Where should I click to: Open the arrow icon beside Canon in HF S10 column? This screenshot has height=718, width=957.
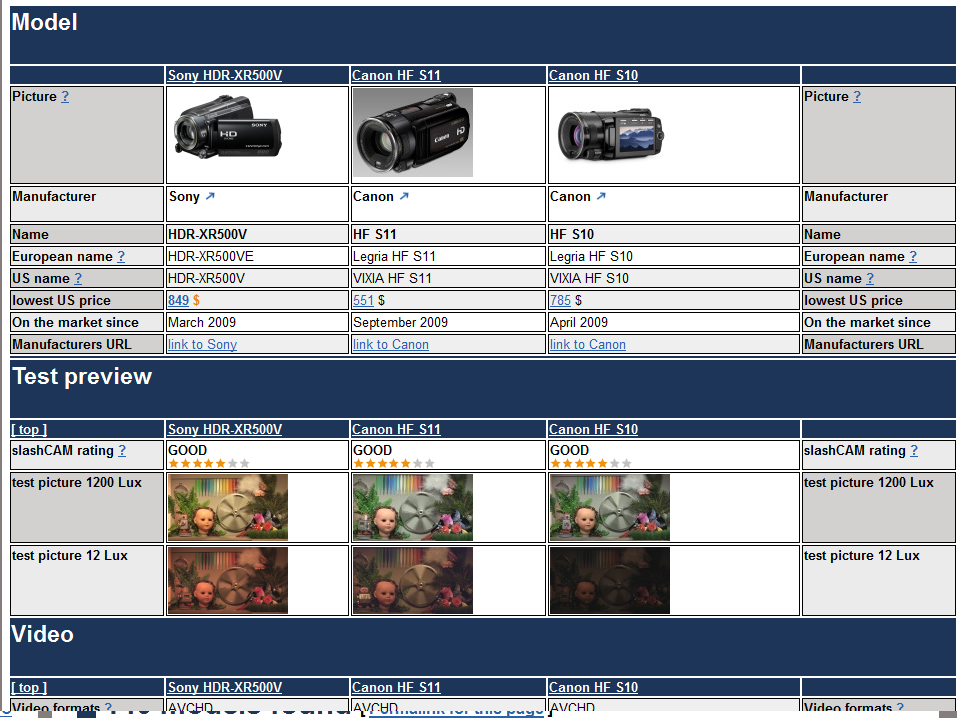pyautogui.click(x=601, y=196)
